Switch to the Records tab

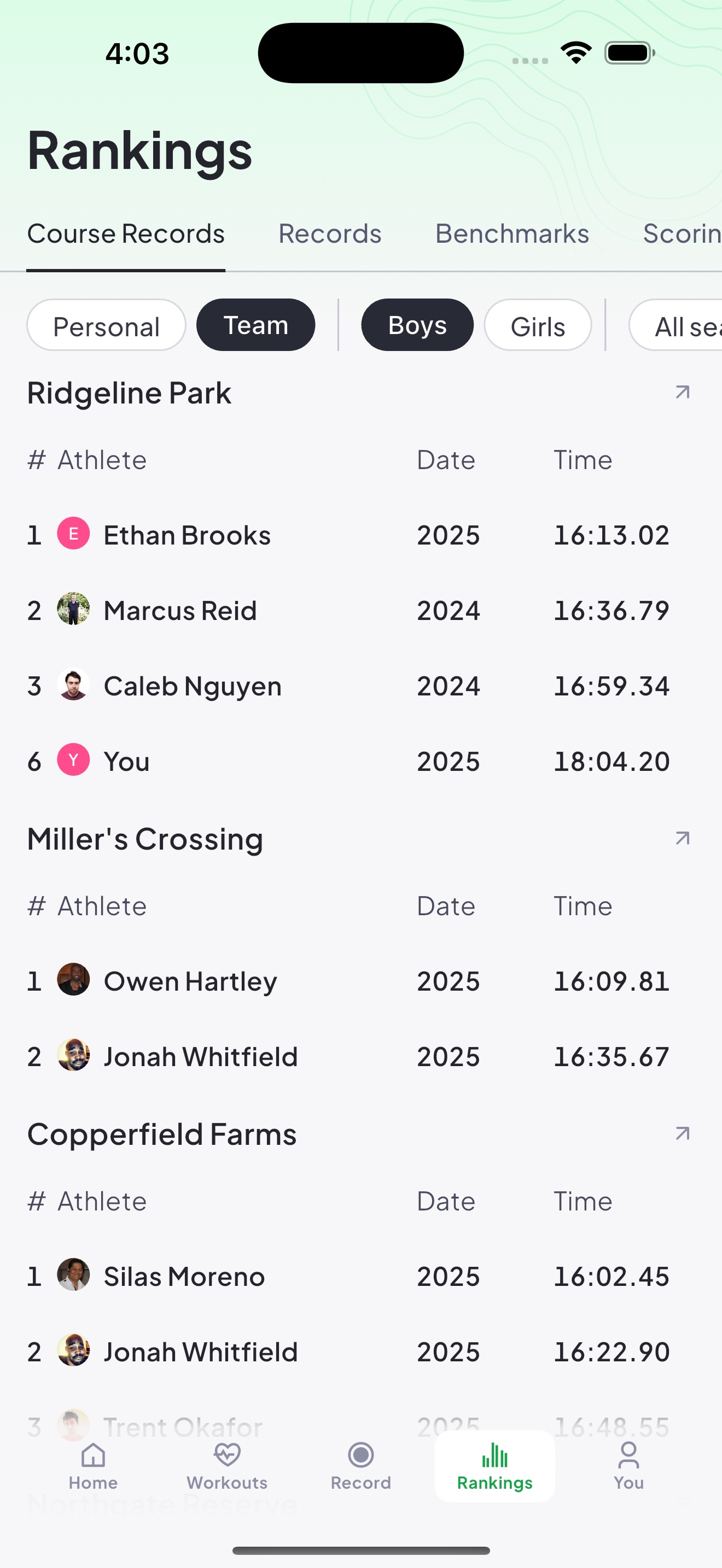330,234
